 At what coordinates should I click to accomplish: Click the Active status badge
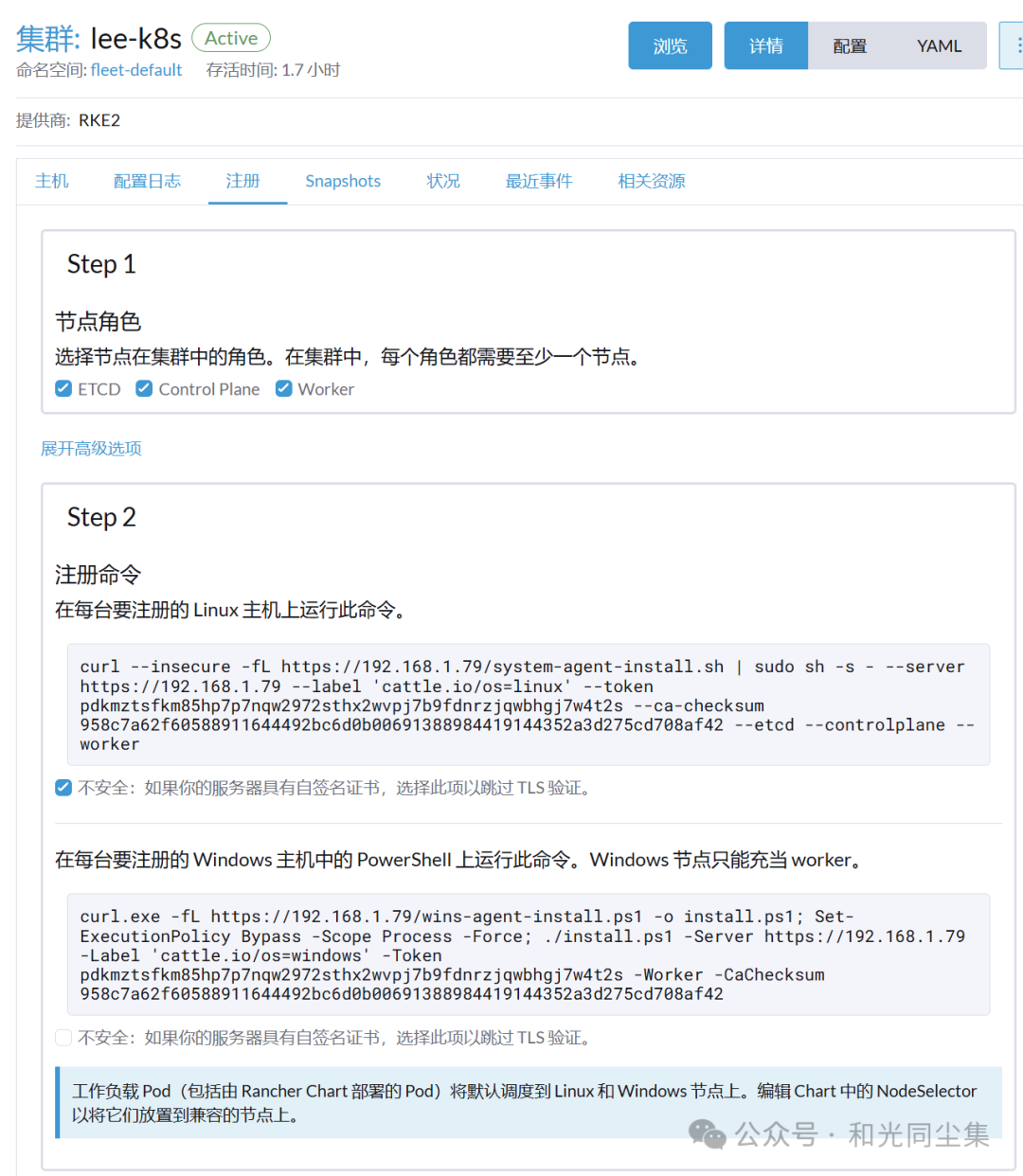[231, 38]
